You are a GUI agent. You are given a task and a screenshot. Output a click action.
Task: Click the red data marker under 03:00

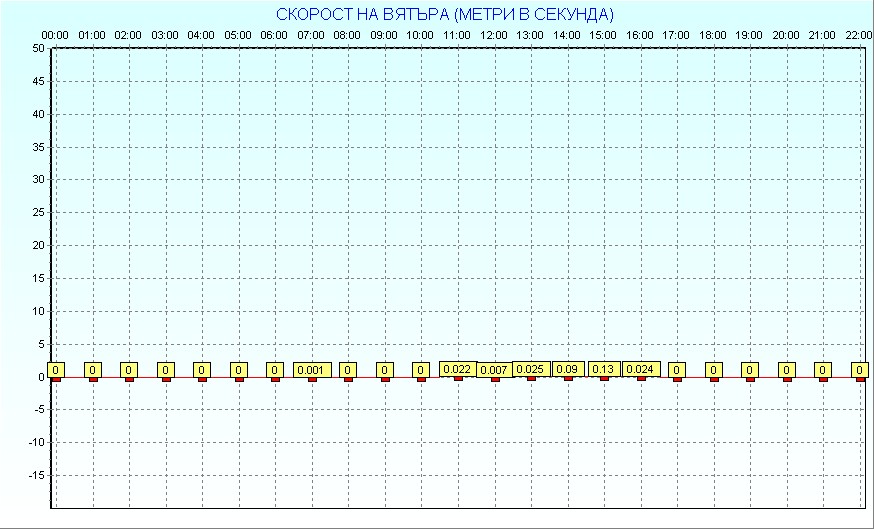pyautogui.click(x=166, y=379)
